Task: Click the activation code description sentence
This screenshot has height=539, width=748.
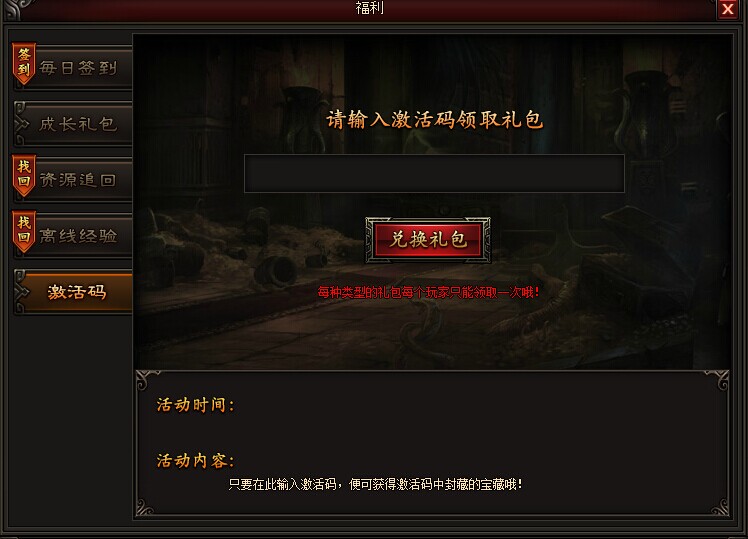Action: pyautogui.click(x=375, y=485)
